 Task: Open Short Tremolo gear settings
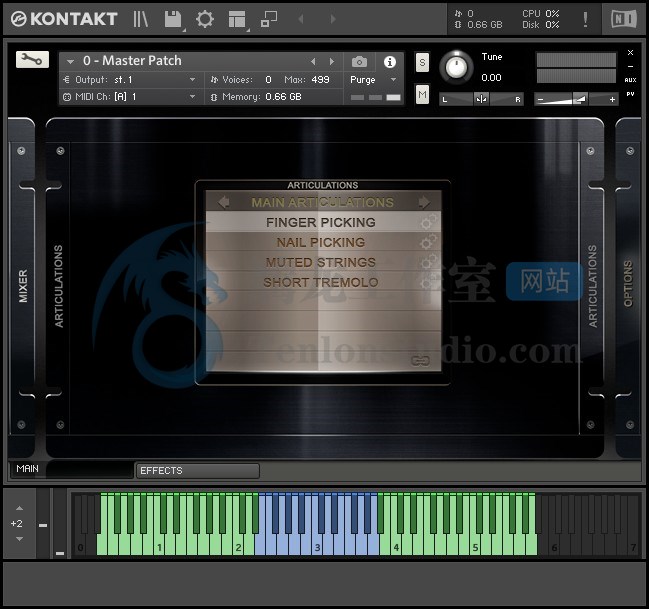tap(428, 282)
